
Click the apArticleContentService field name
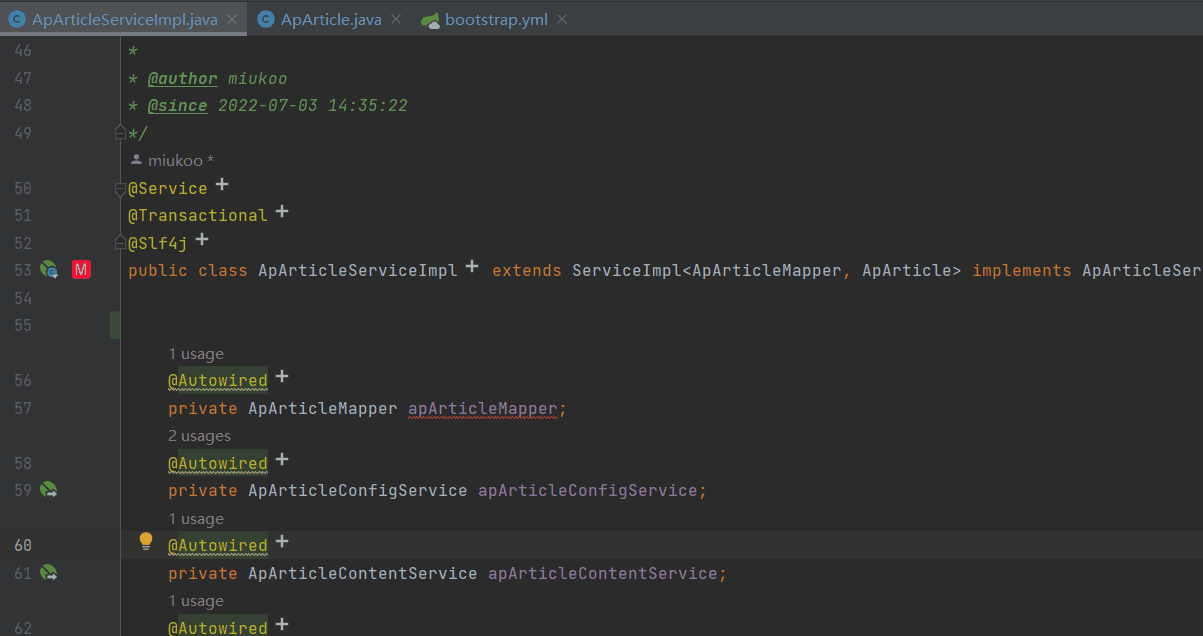coord(602,573)
